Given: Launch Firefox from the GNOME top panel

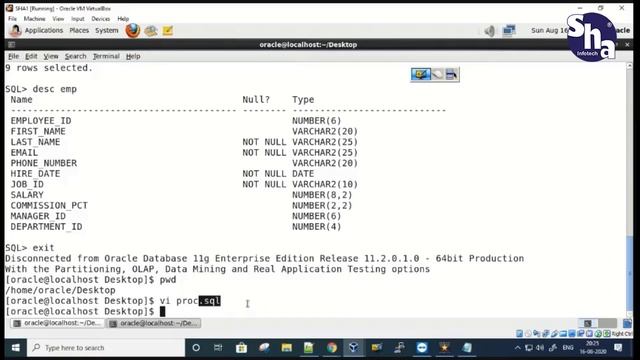Looking at the screenshot, I should click(133, 31).
